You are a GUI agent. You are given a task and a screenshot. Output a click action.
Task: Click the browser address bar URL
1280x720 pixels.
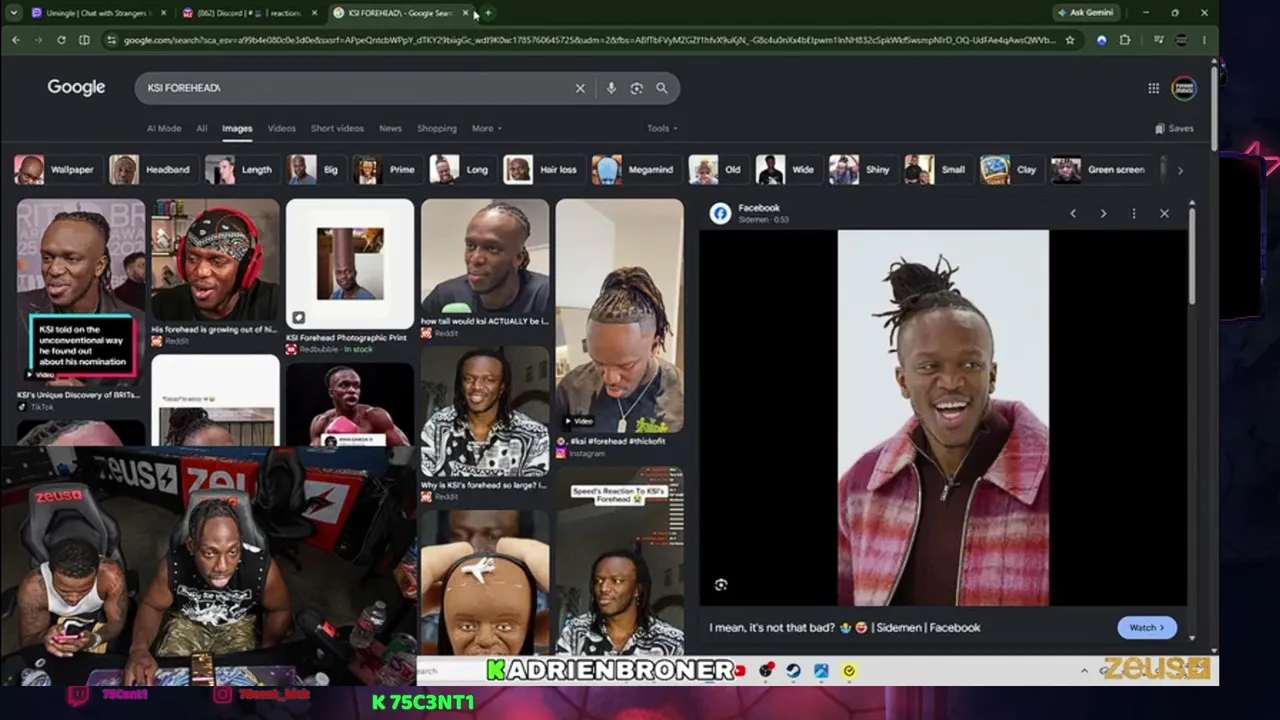point(590,40)
